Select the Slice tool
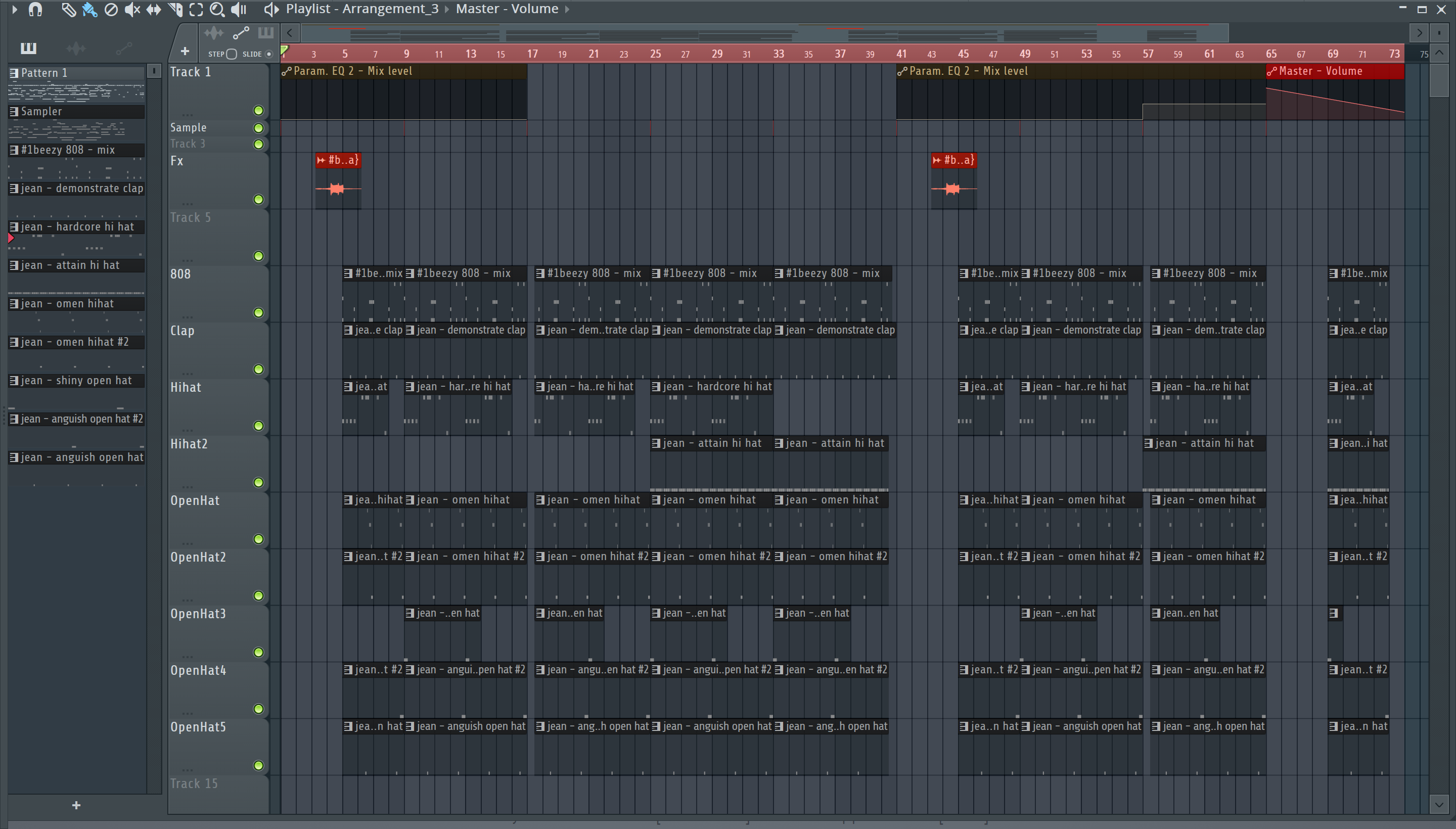Viewport: 1456px width, 829px height. tap(175, 10)
